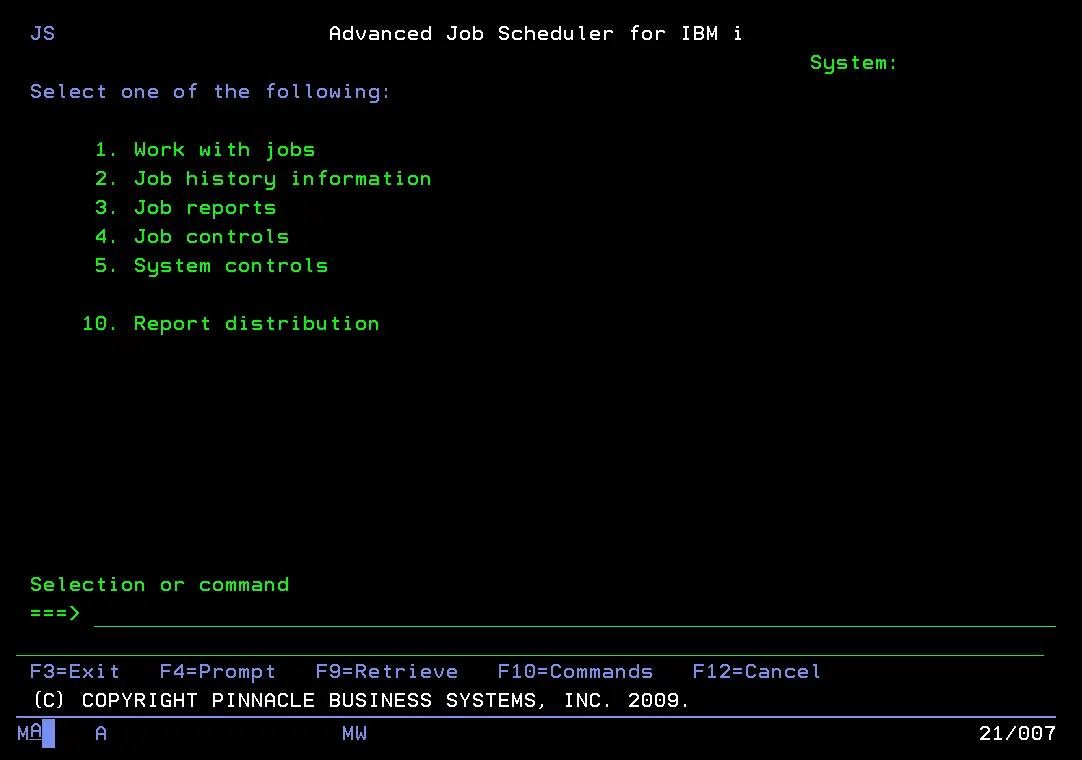1082x760 pixels.
Task: Choose option 10 Report distribution
Action: pos(230,324)
